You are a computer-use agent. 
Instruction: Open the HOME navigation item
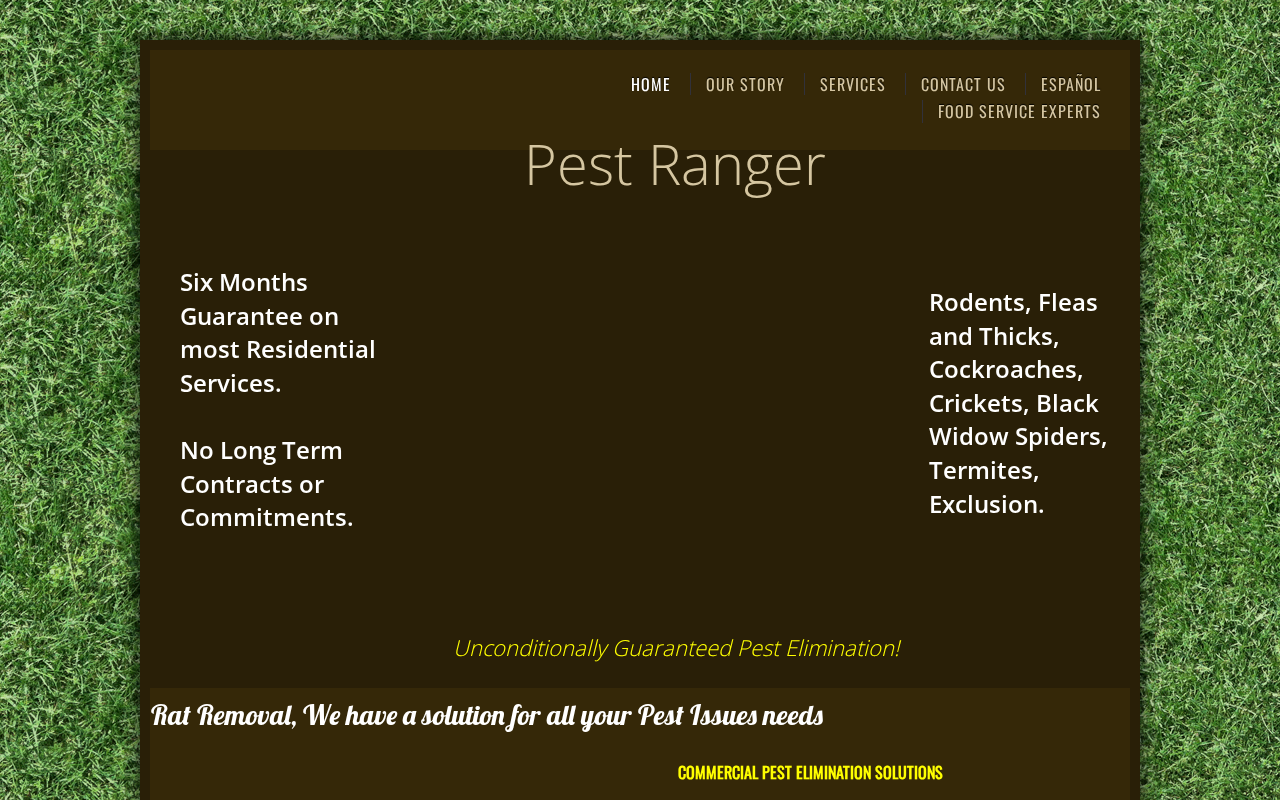pos(650,84)
